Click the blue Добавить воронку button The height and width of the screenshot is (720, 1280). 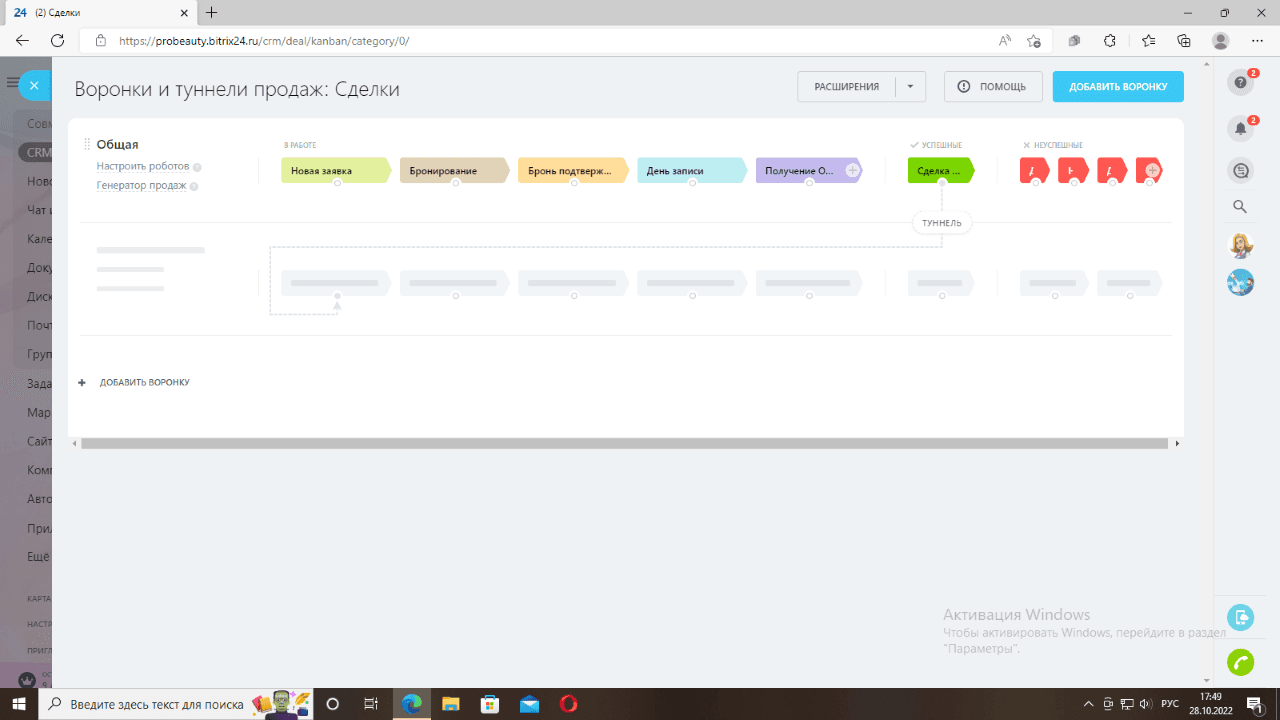click(x=1118, y=87)
